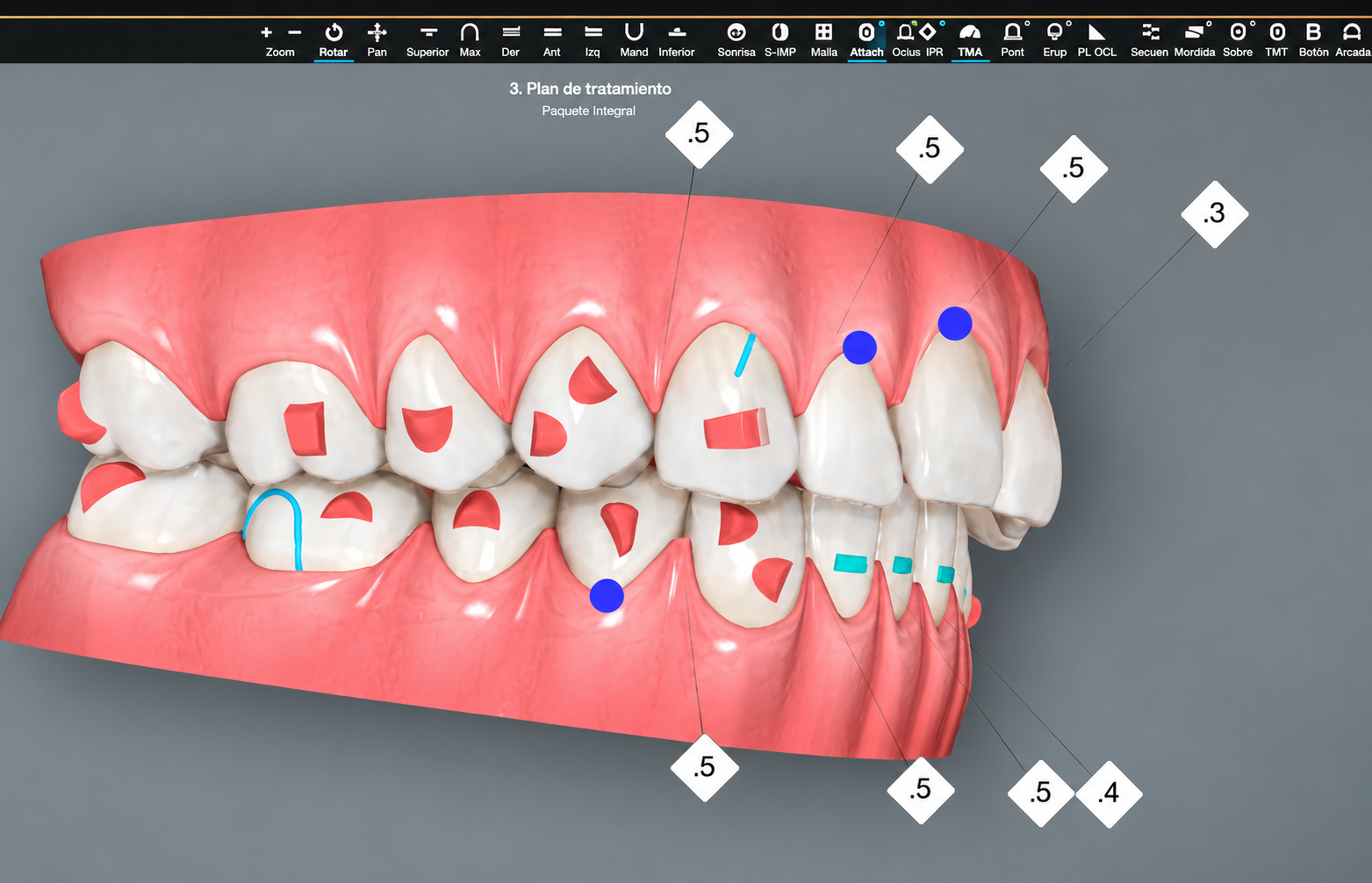The width and height of the screenshot is (1372, 883).
Task: Click the blue dot on the lower gum
Action: point(607,596)
